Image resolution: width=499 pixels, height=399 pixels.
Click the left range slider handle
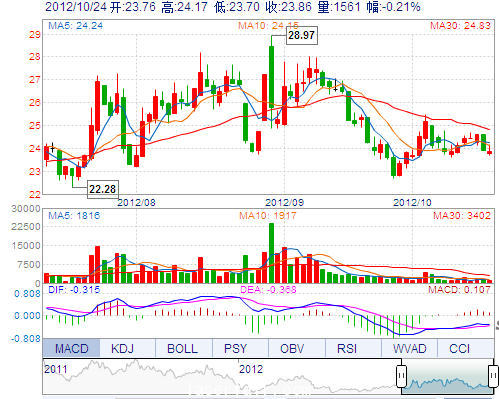click(x=402, y=376)
